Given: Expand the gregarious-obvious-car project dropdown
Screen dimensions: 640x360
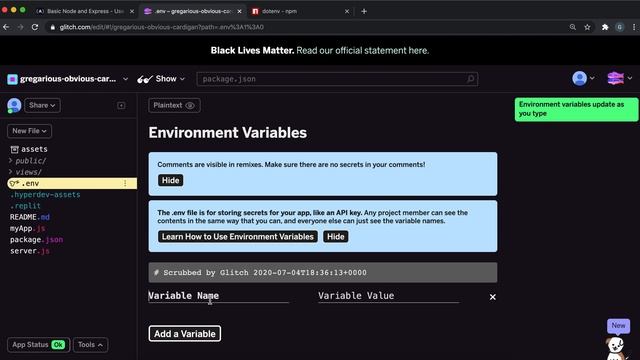Looking at the screenshot, I should [125, 79].
